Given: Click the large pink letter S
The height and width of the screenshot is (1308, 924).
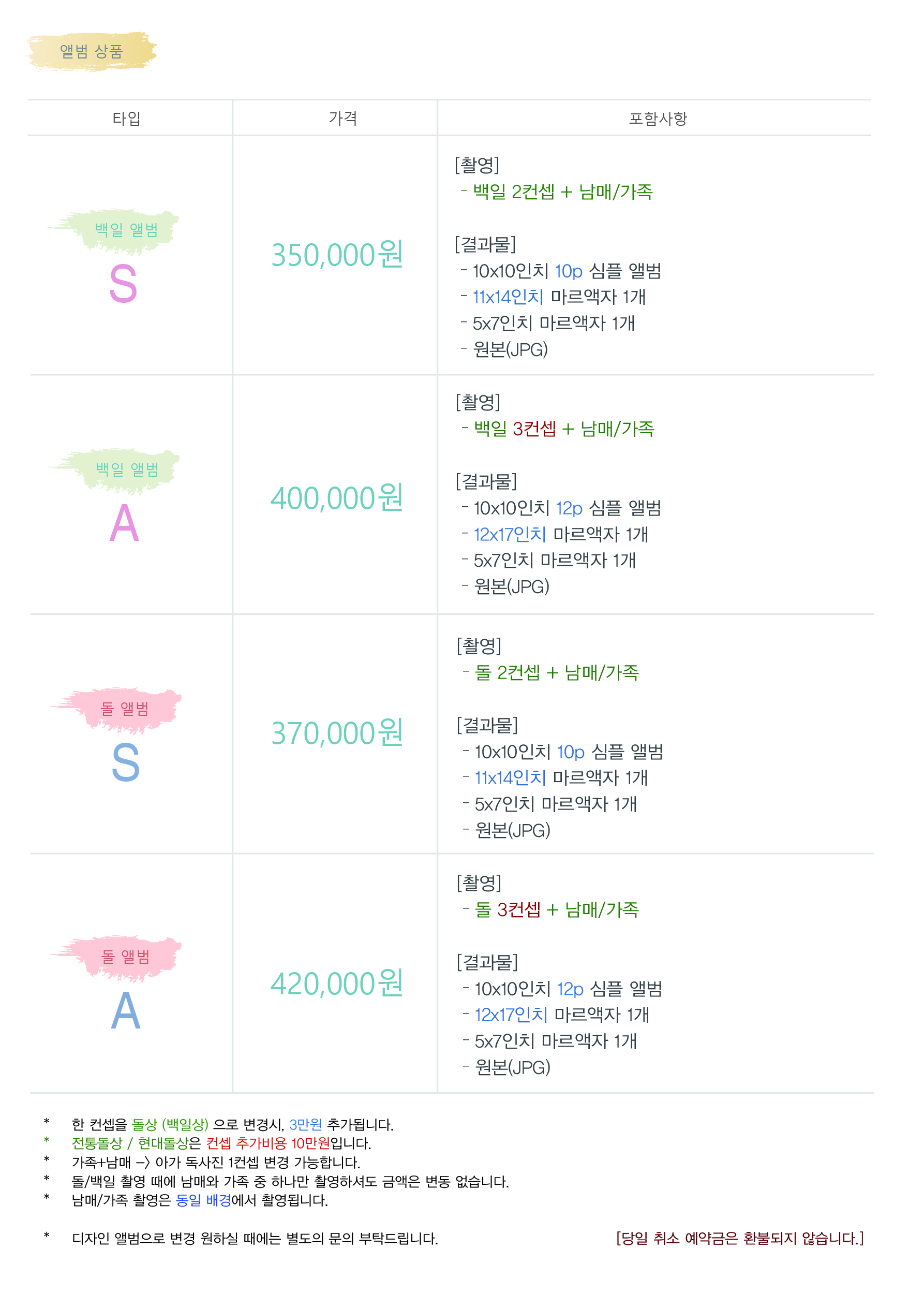Looking at the screenshot, I should point(123,284).
